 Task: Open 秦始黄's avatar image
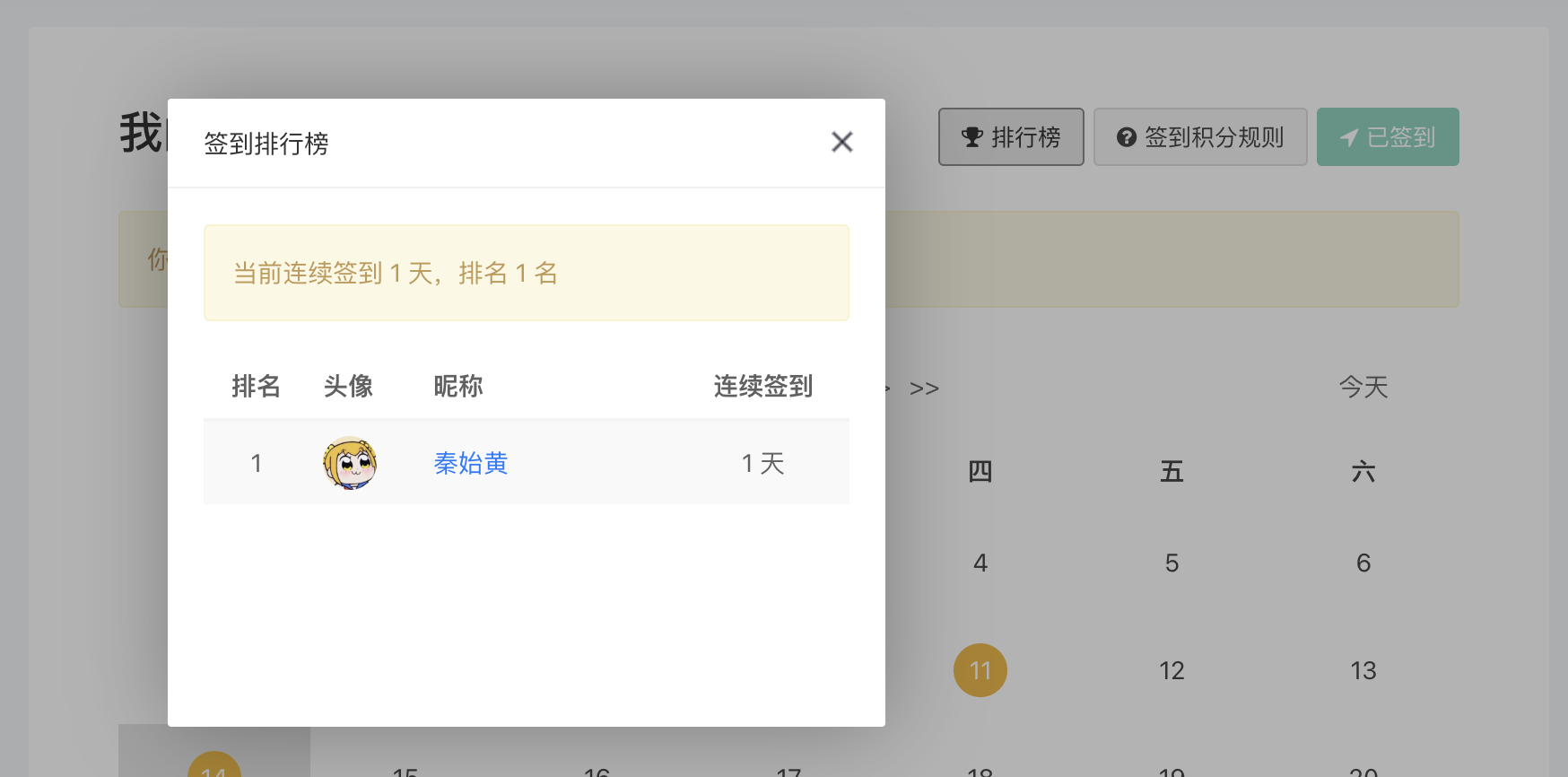click(350, 463)
